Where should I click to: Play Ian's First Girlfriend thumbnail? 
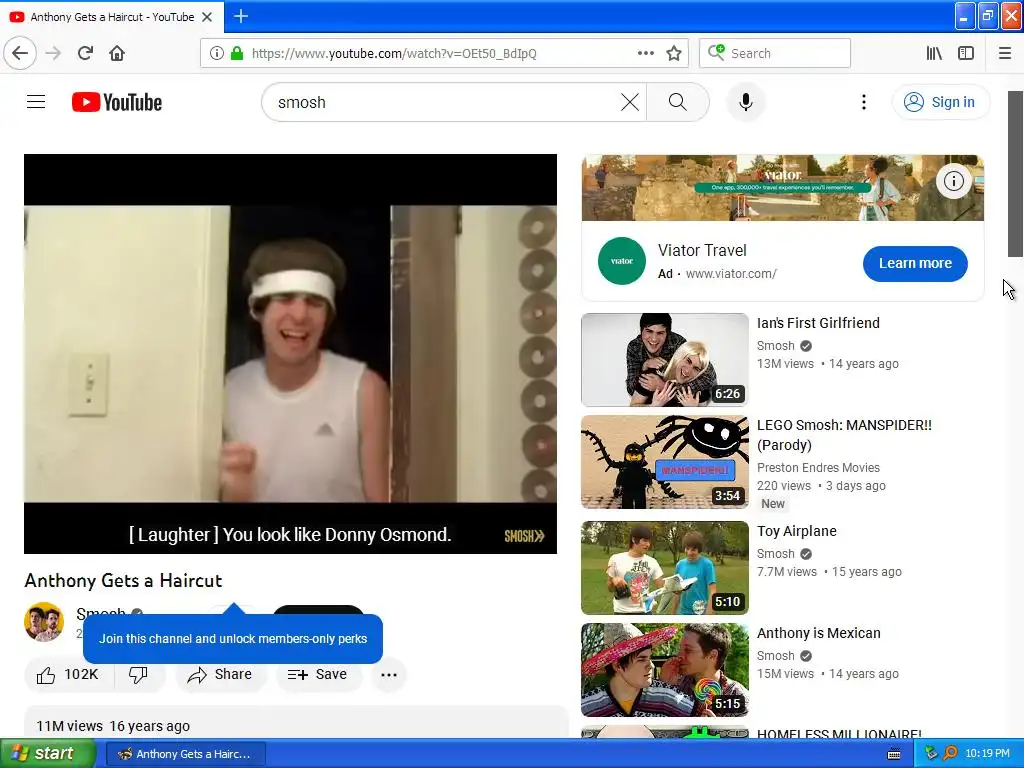point(665,360)
